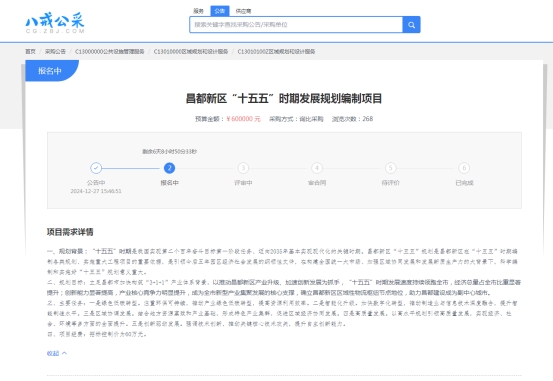This screenshot has width=553, height=381.
Task: Open C13010100Z区域规划和设计服务 breadcrumb
Action: [276, 52]
